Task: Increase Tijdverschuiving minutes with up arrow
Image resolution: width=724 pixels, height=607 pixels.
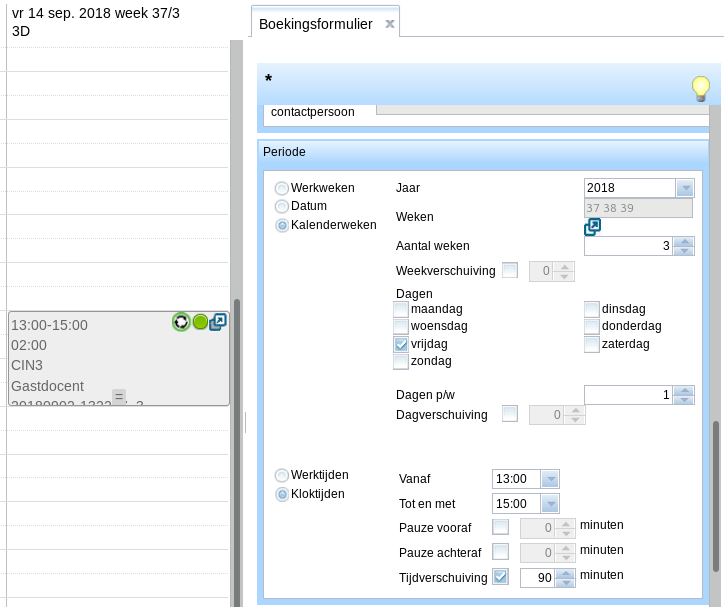Action: pyautogui.click(x=566, y=574)
